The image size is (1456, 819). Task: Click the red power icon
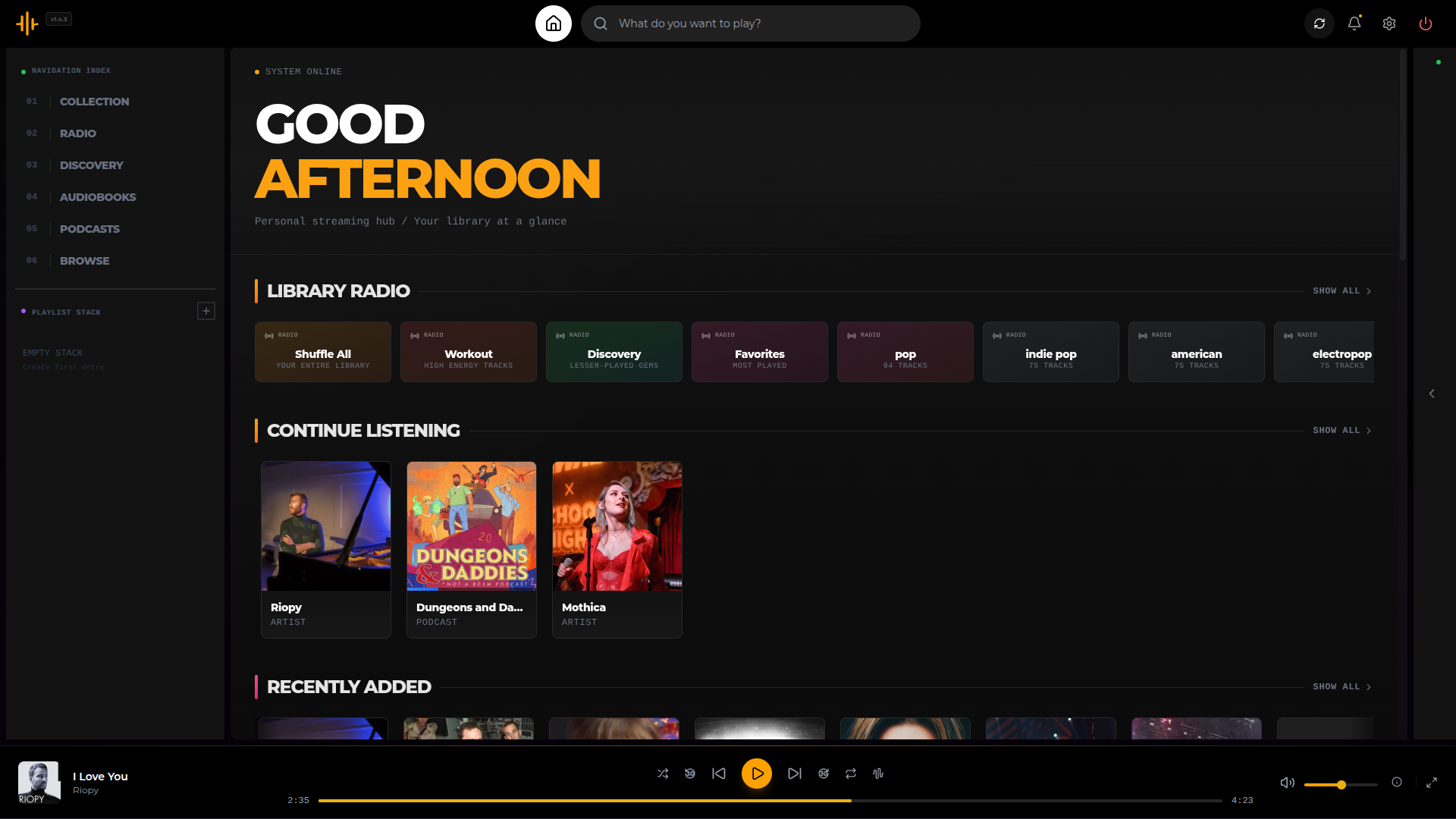click(x=1425, y=24)
